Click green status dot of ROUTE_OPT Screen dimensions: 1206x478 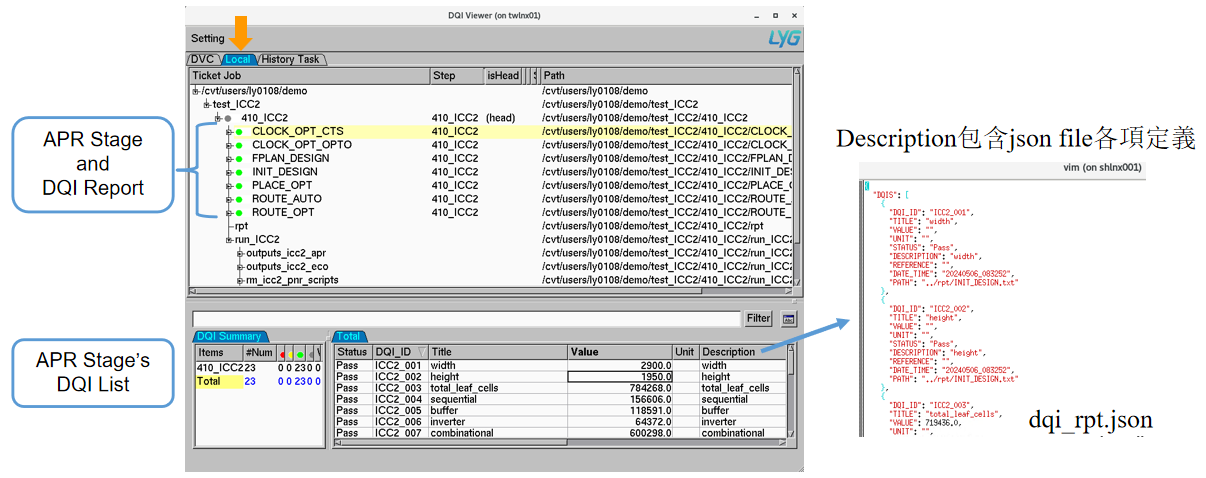(239, 213)
